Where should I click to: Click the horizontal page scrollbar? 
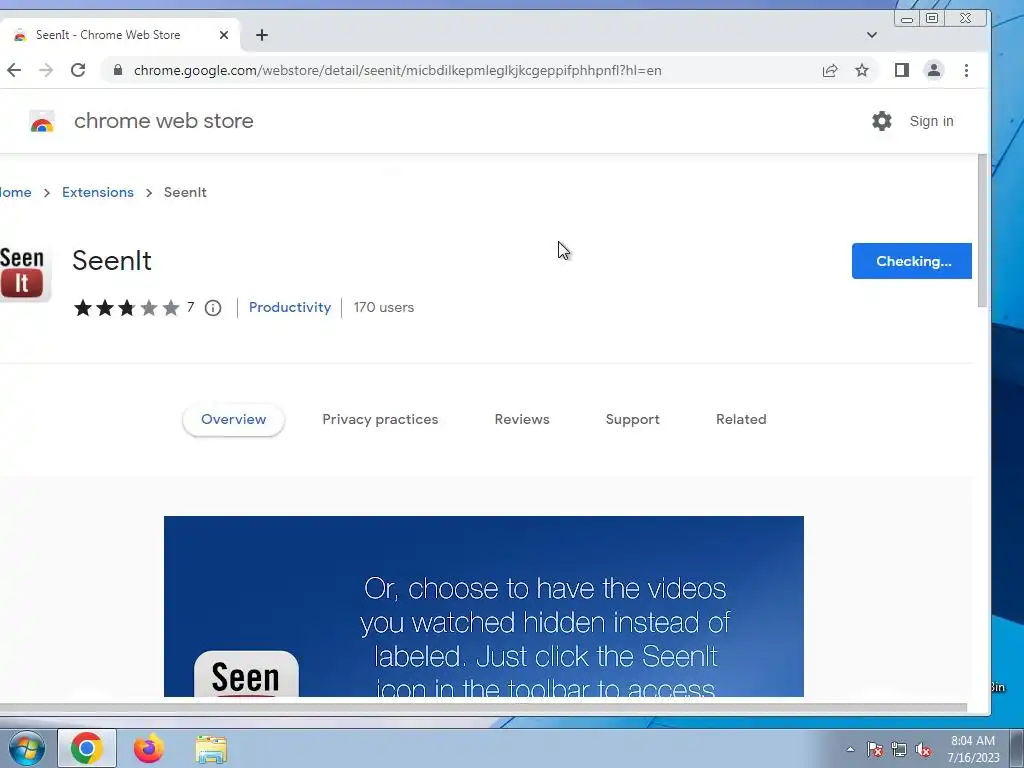pos(483,708)
